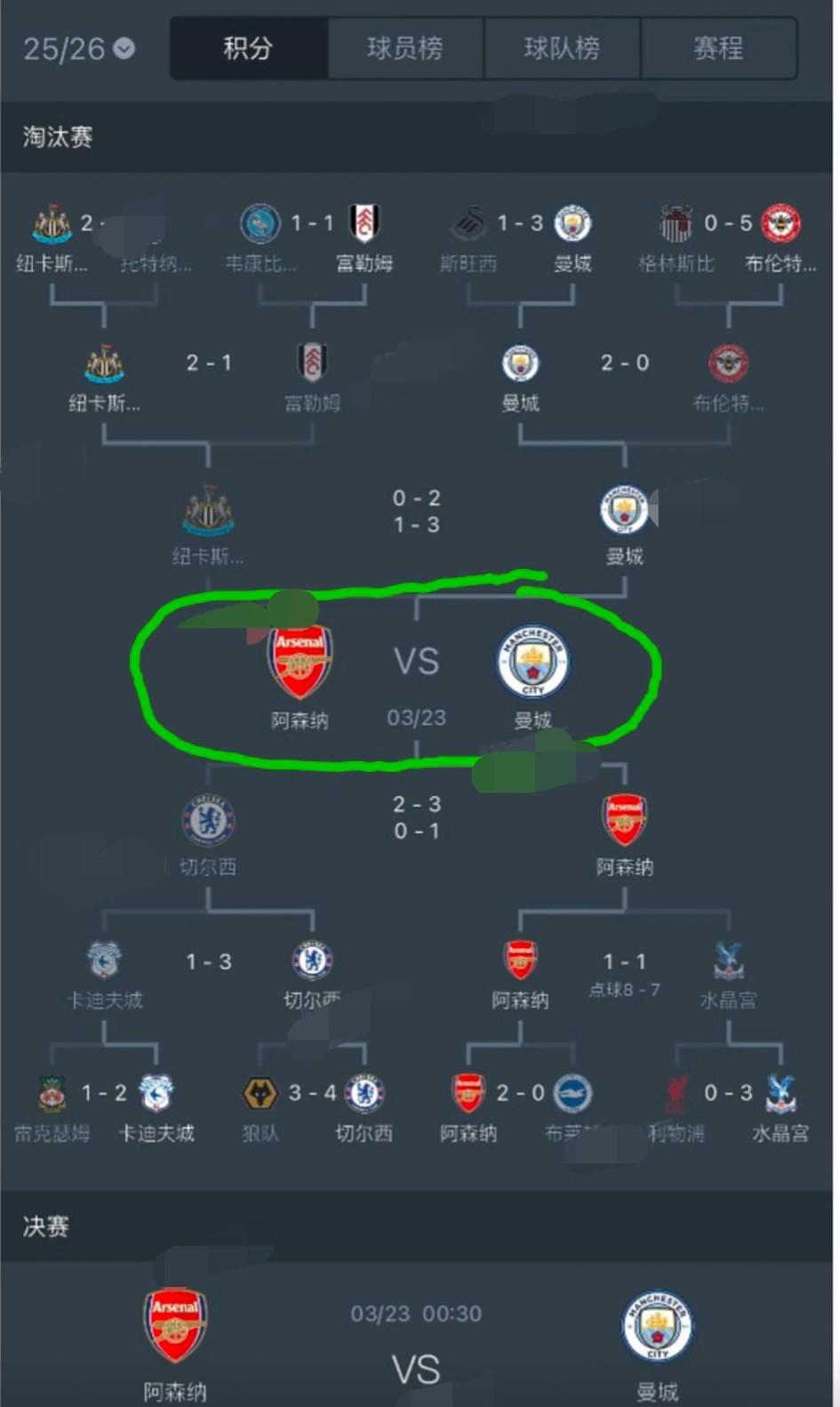Switch to the 球员榜 tab
The height and width of the screenshot is (1407, 840).
pyautogui.click(x=405, y=48)
